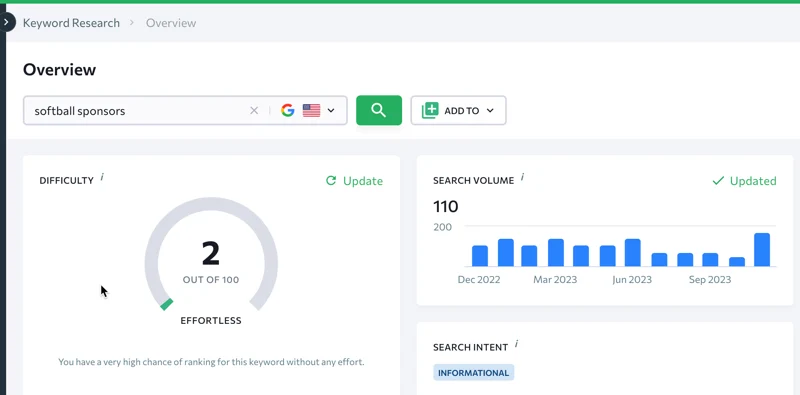Click the Dec 2022 volume bar
This screenshot has height=395, width=800.
pos(480,256)
